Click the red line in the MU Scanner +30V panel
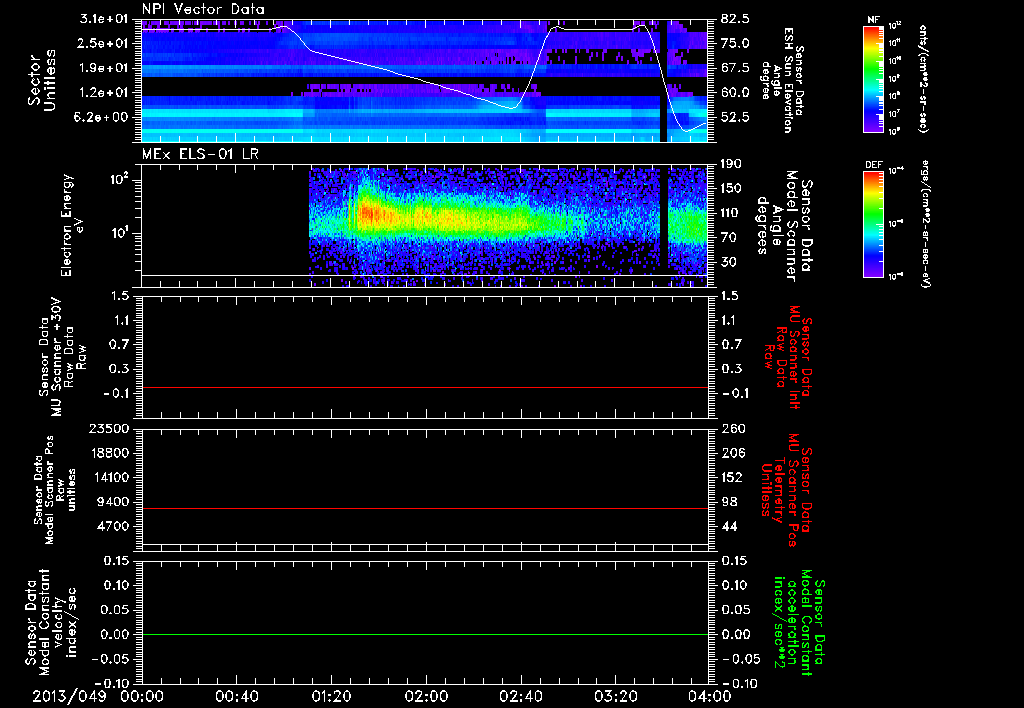 pos(425,387)
